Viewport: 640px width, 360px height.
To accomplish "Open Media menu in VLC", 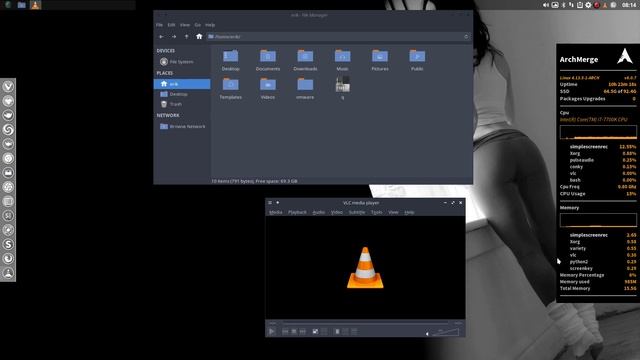I will 276,212.
